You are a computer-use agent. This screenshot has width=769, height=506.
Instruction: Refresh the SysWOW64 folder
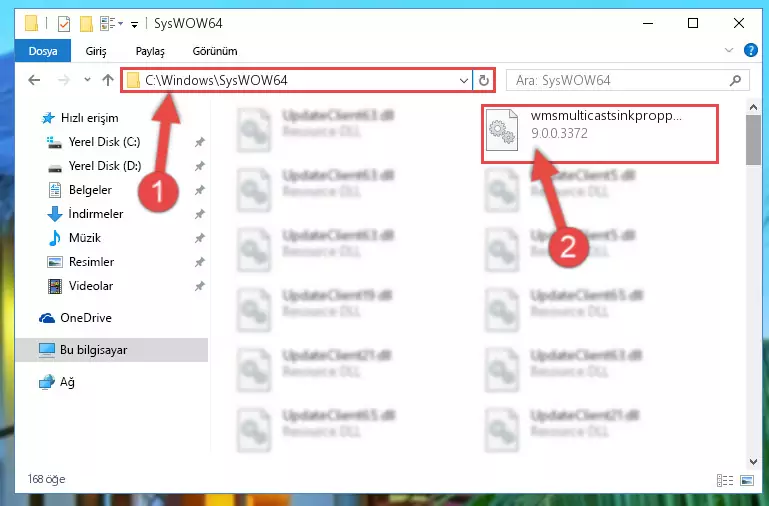pos(484,80)
